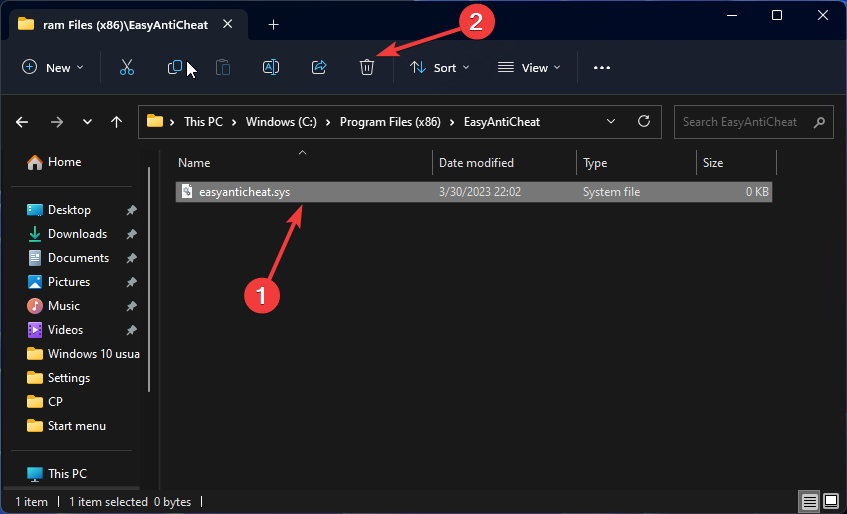847x514 pixels.
Task: Unpin Pictures using its pin icon
Action: [x=131, y=282]
